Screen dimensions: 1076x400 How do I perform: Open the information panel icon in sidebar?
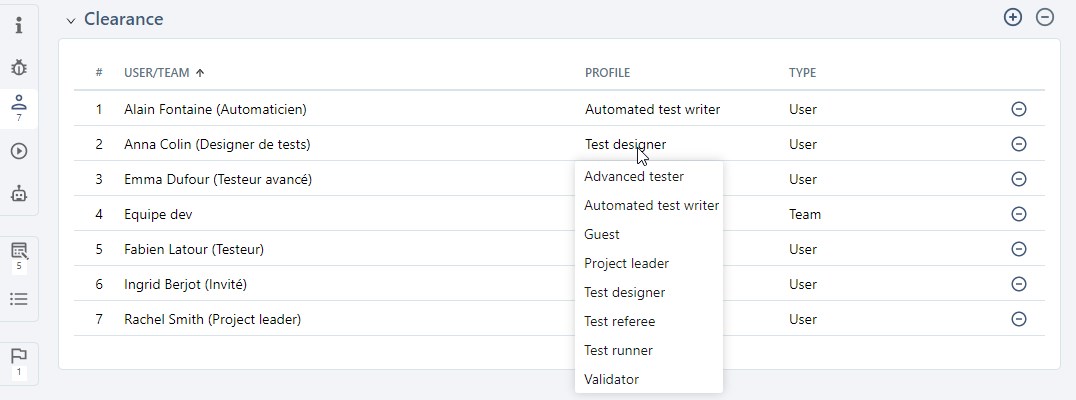coord(19,25)
